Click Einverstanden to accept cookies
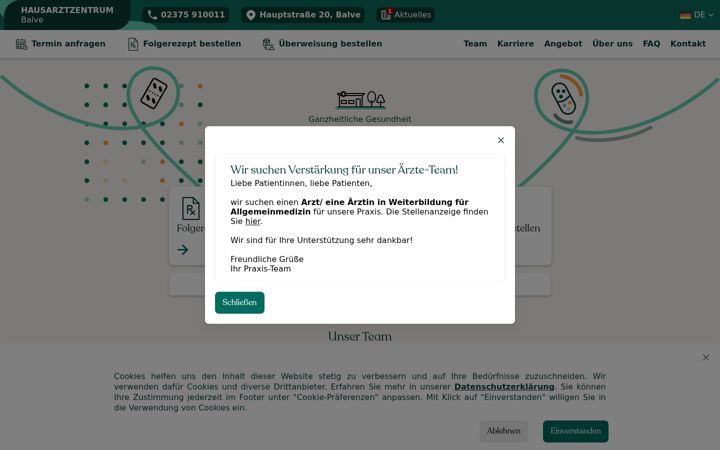The width and height of the screenshot is (720, 450). [575, 431]
